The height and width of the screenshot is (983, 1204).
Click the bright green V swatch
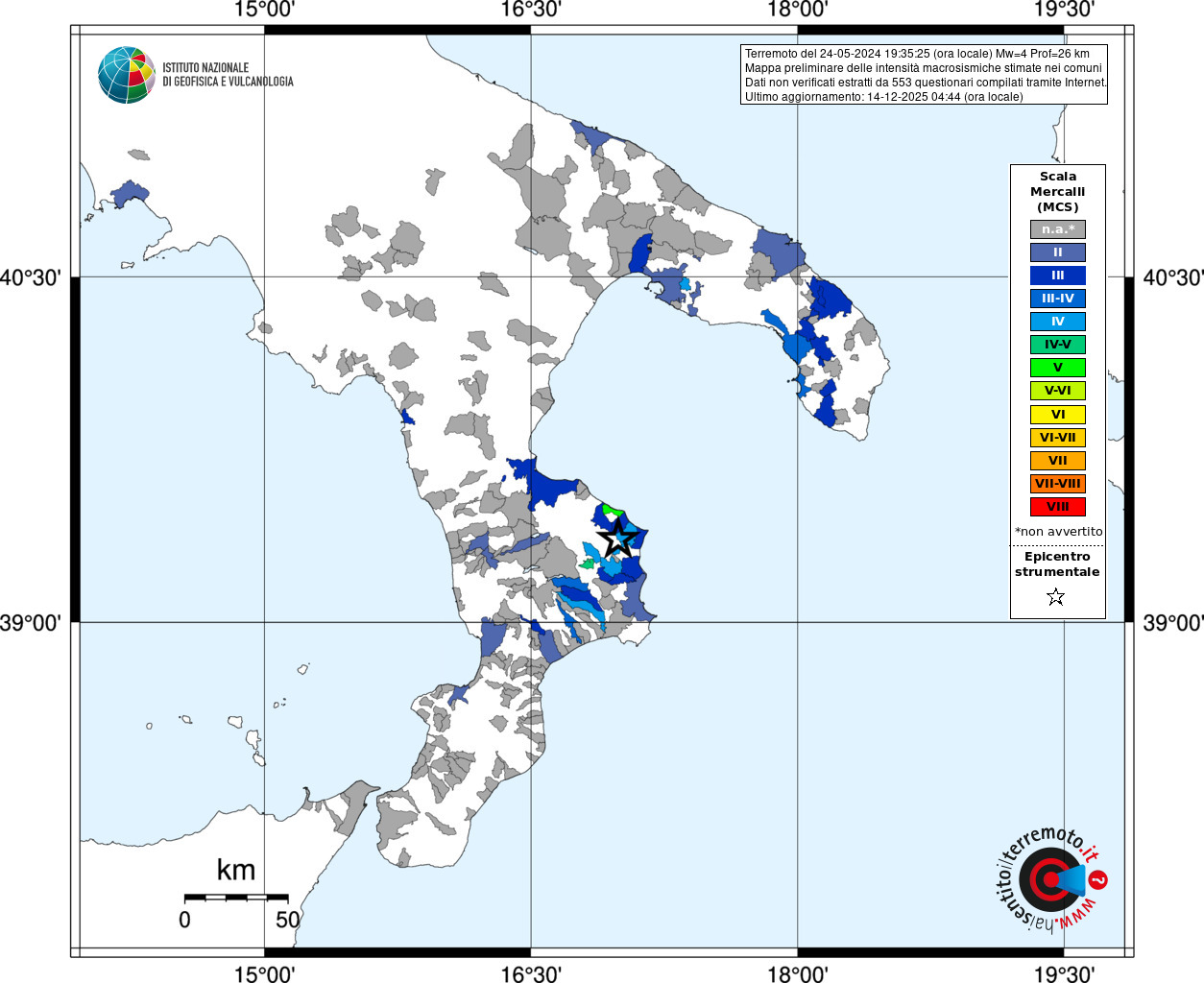click(x=1057, y=368)
